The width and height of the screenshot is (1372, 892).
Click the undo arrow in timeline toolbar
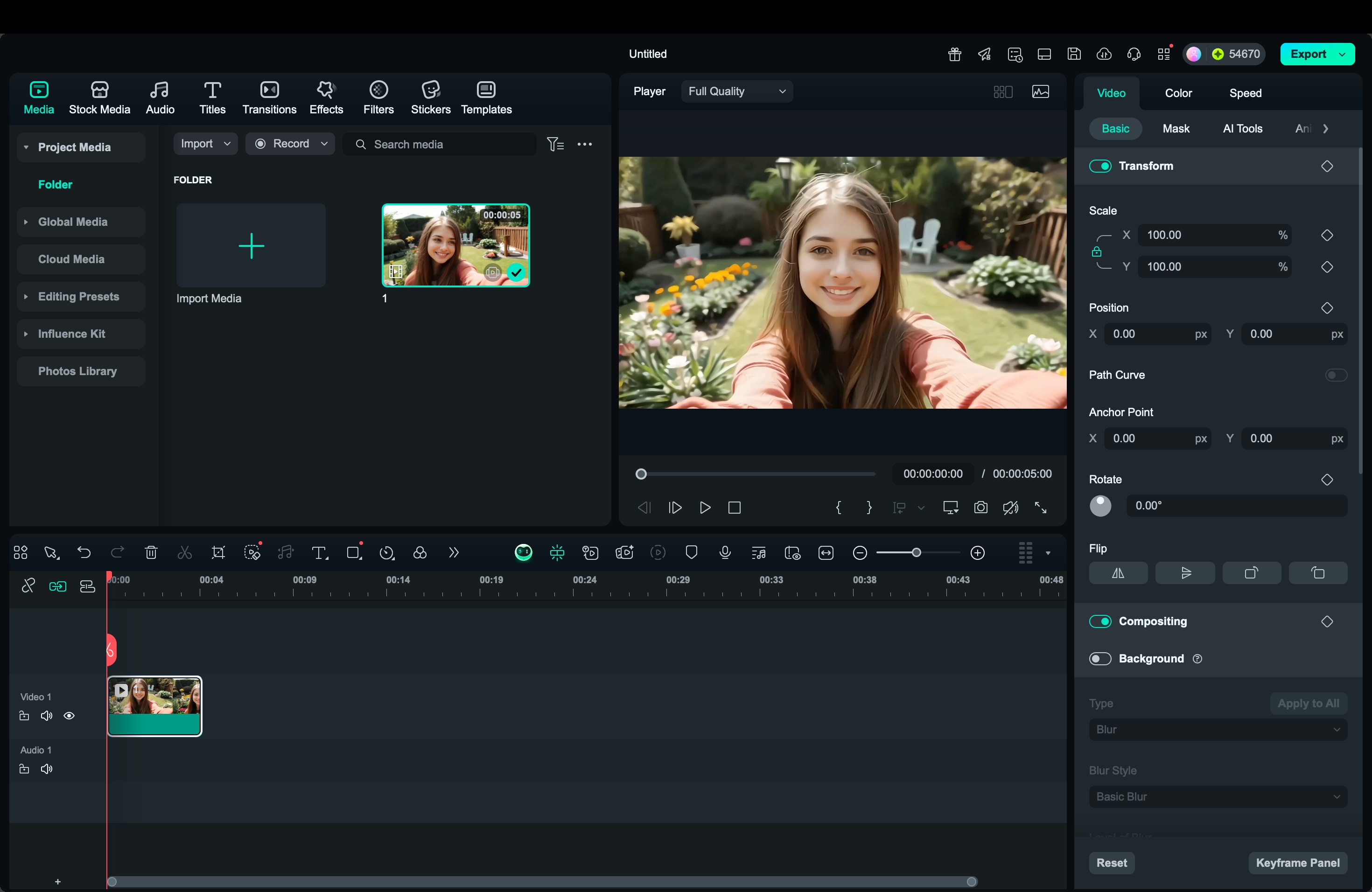point(84,553)
